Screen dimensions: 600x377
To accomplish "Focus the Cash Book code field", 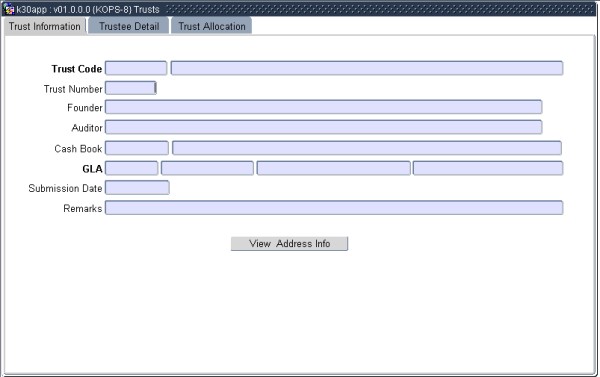I will 137,148.
